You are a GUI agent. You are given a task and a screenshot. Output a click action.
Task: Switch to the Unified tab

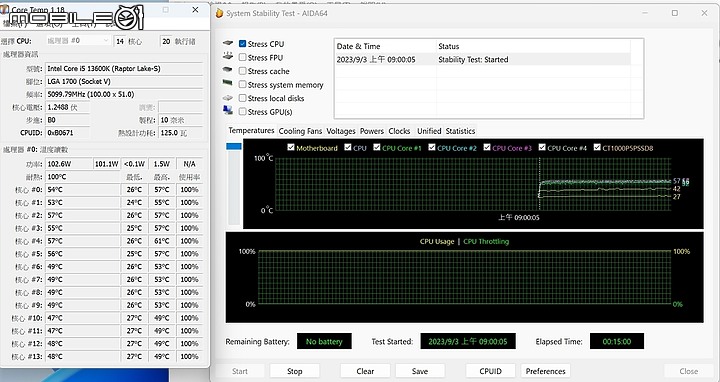coord(429,131)
